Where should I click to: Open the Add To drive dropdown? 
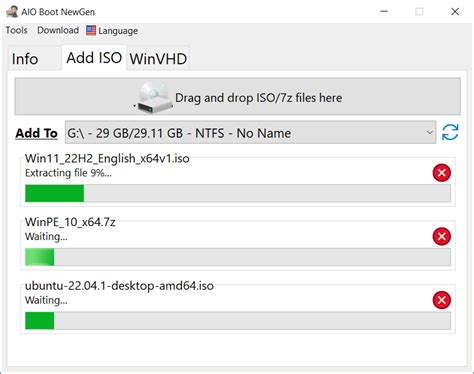(x=250, y=133)
